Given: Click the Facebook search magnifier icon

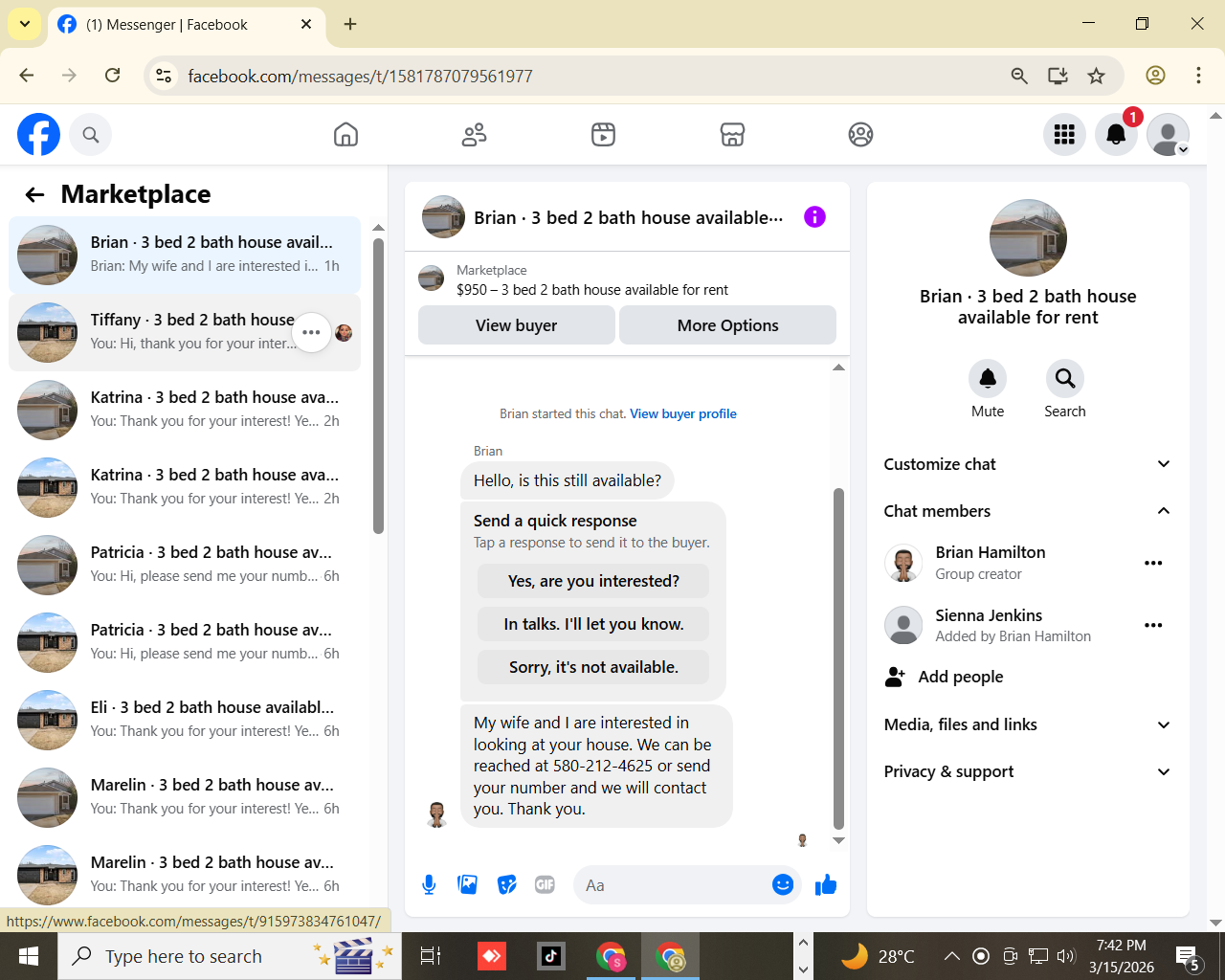Looking at the screenshot, I should (x=91, y=135).
